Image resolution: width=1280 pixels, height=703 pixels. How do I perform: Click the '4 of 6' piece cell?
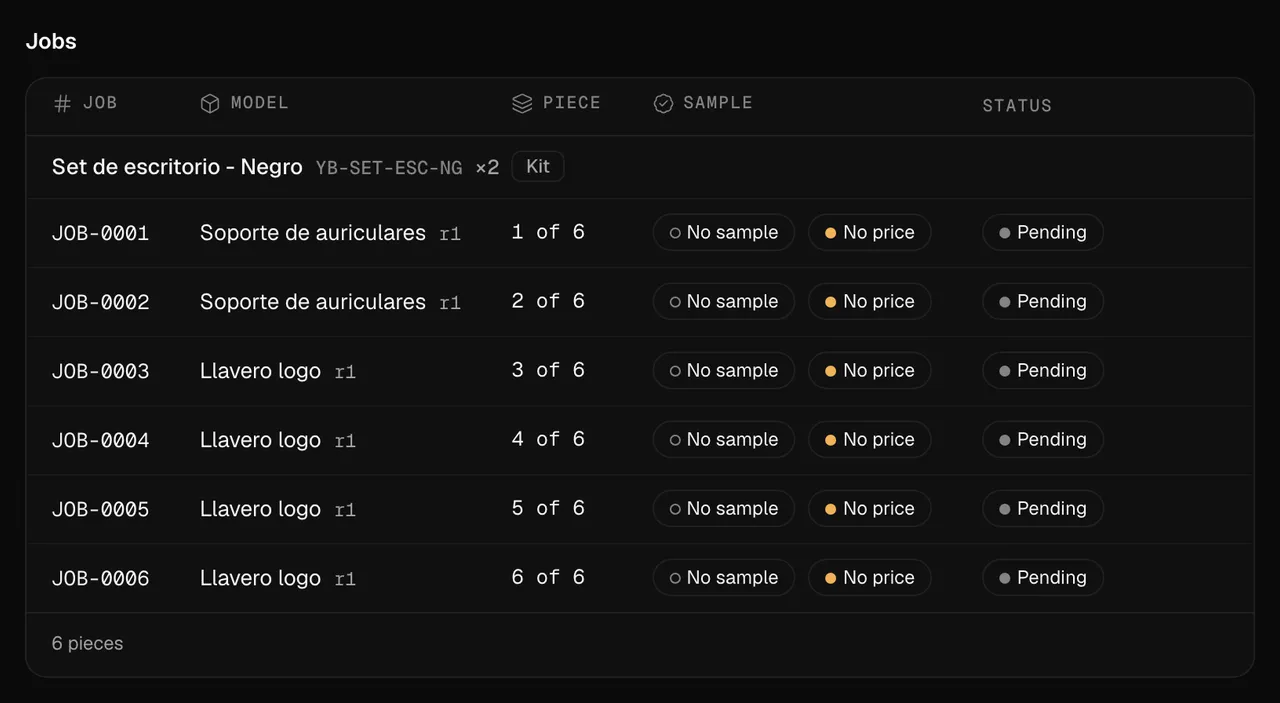point(548,439)
